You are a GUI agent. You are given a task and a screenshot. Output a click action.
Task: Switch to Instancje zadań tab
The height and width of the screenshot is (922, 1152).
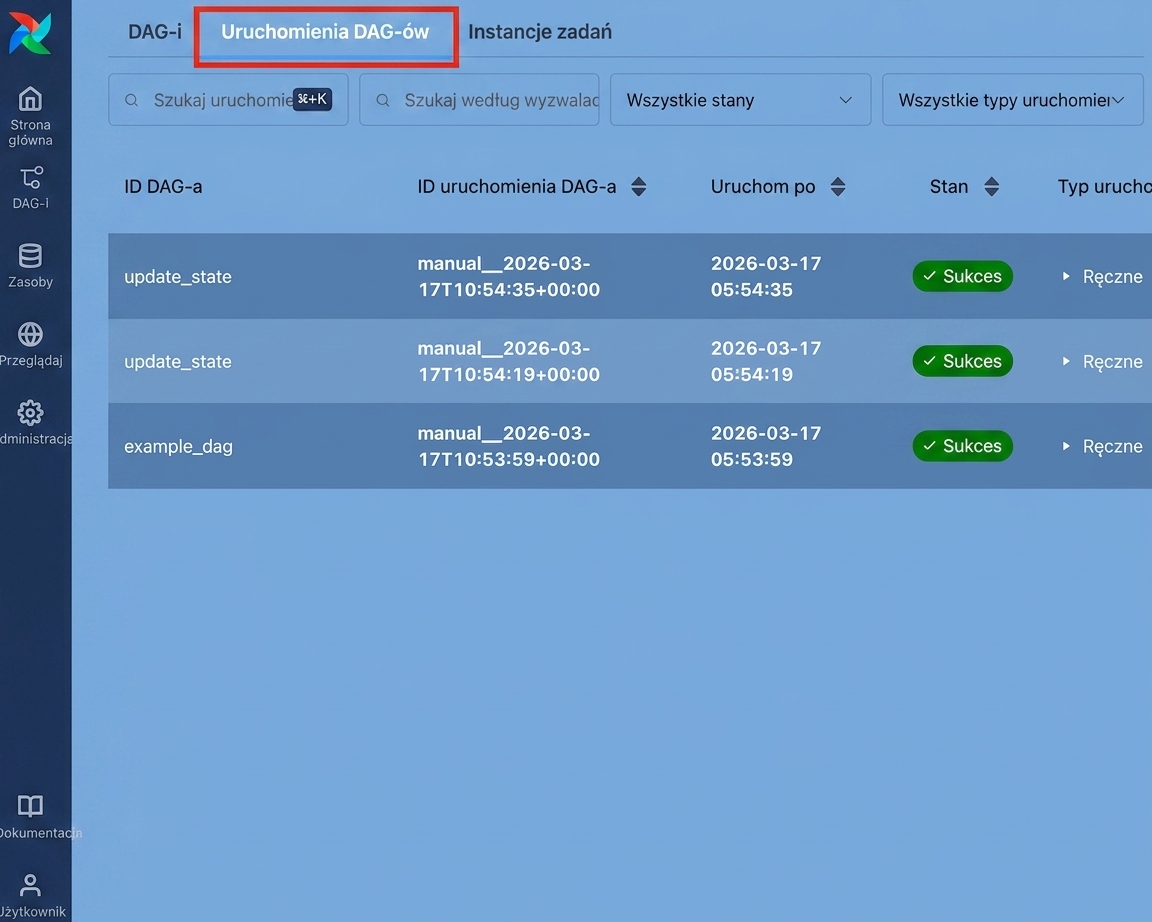(540, 32)
